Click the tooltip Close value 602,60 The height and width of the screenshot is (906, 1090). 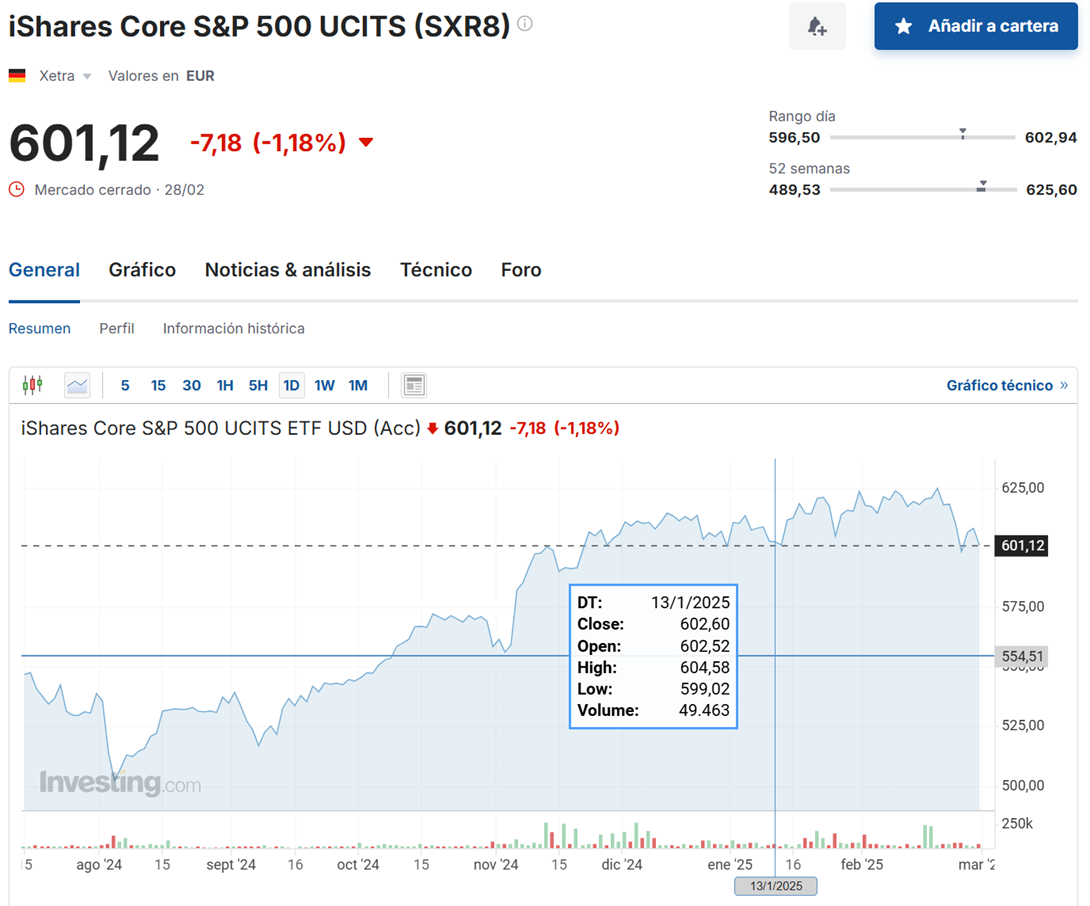tap(705, 624)
